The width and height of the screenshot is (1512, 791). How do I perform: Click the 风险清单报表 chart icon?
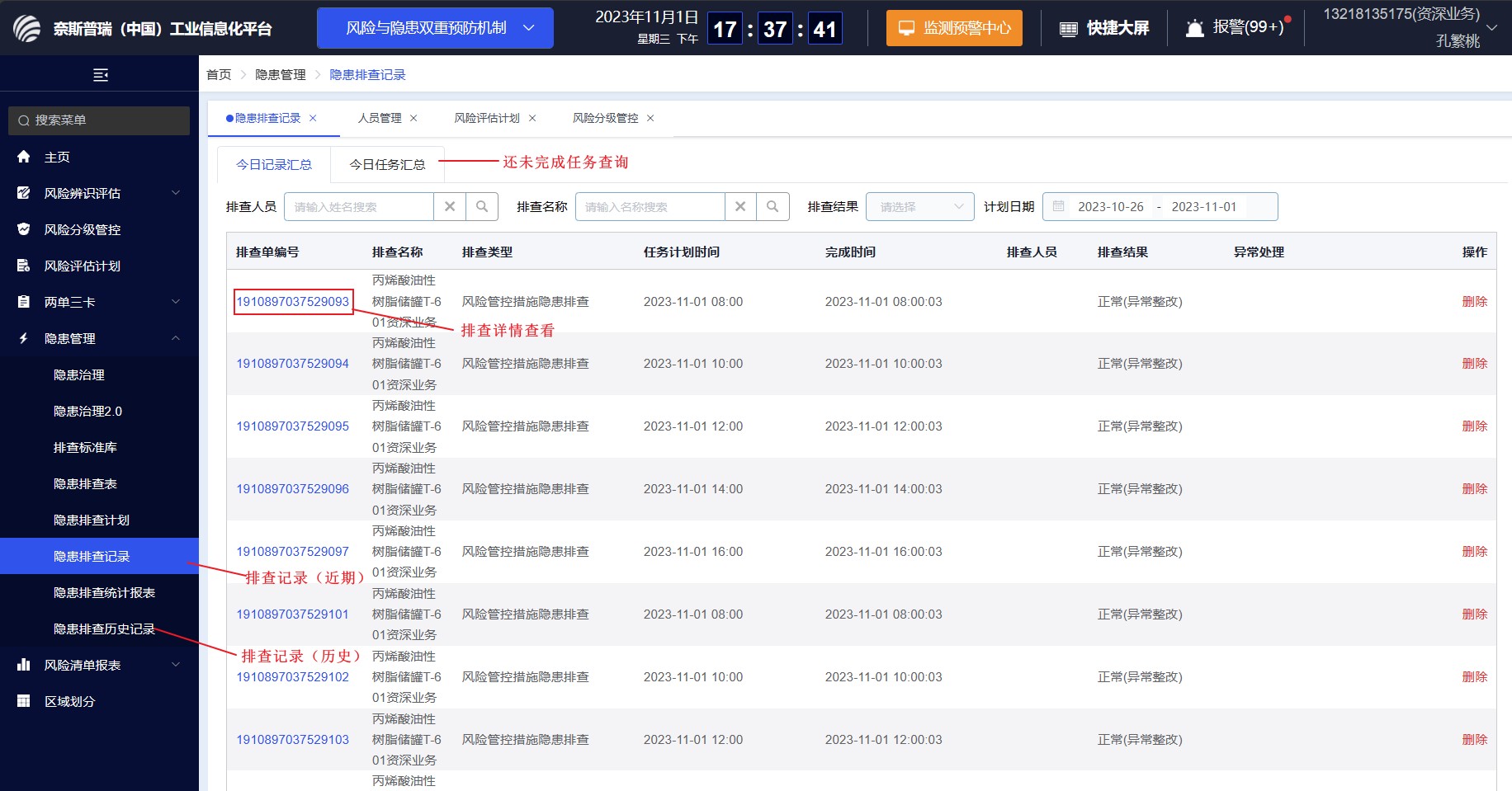[24, 665]
